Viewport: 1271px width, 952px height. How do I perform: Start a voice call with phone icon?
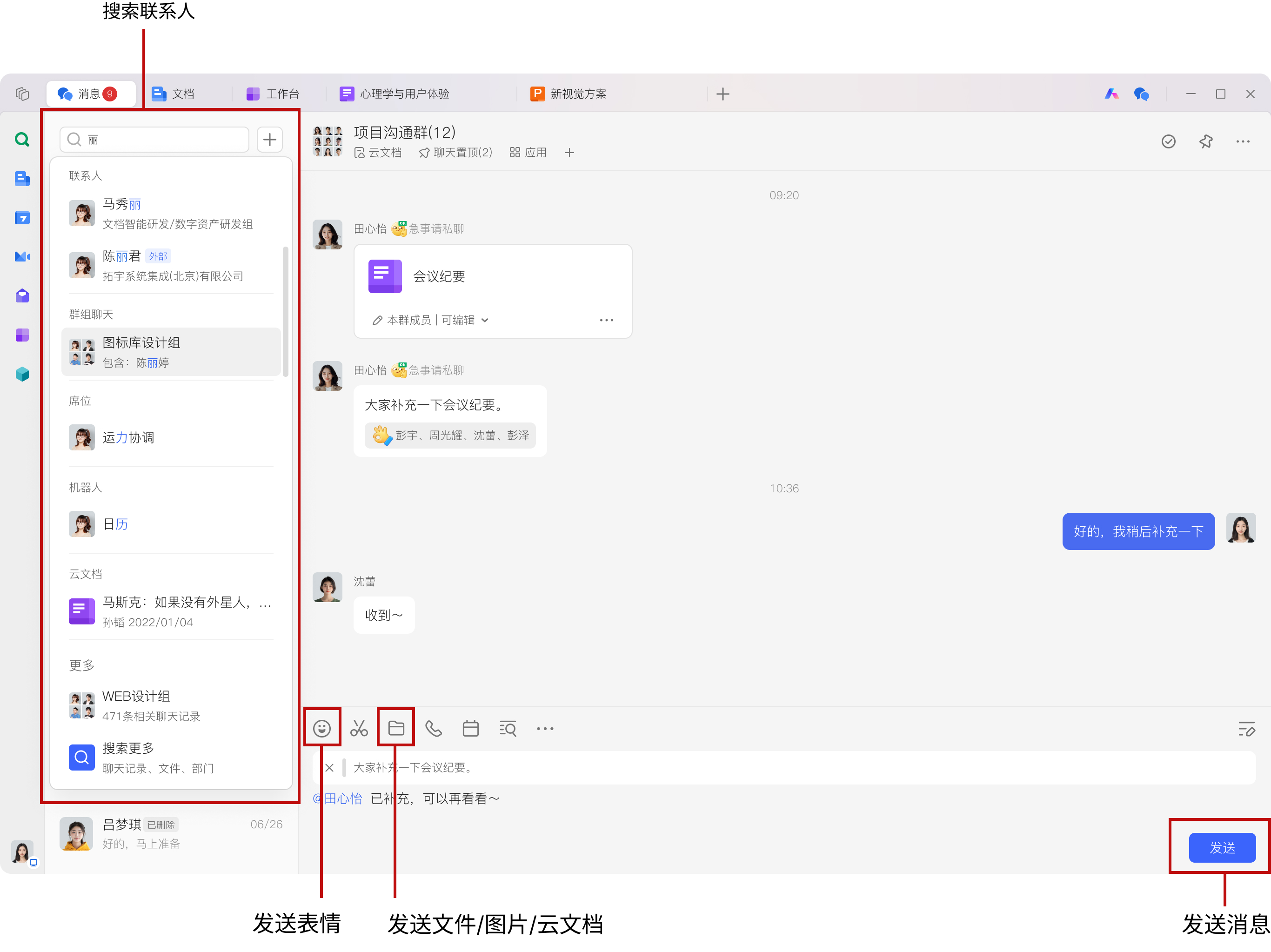pyautogui.click(x=433, y=729)
